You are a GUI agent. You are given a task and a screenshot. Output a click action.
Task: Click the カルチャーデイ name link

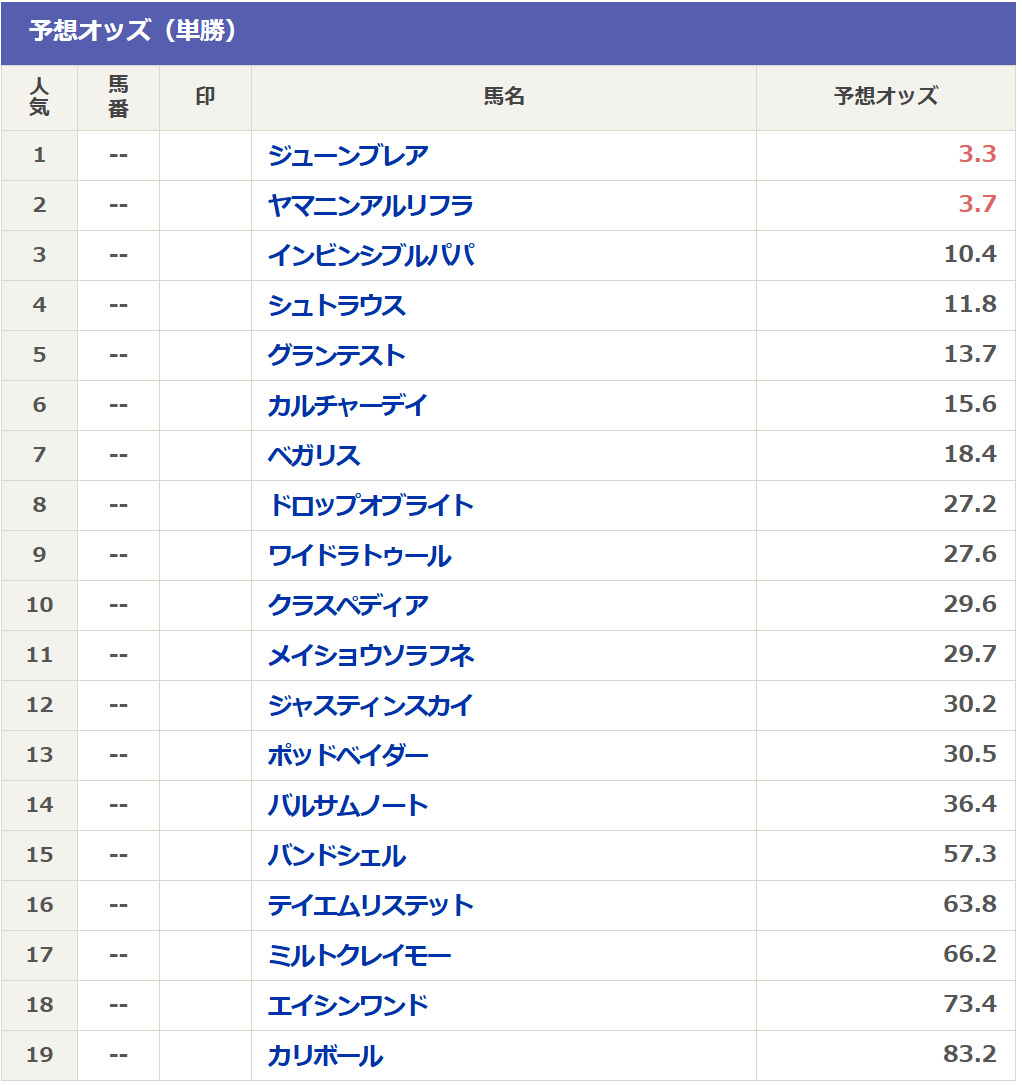coord(348,405)
